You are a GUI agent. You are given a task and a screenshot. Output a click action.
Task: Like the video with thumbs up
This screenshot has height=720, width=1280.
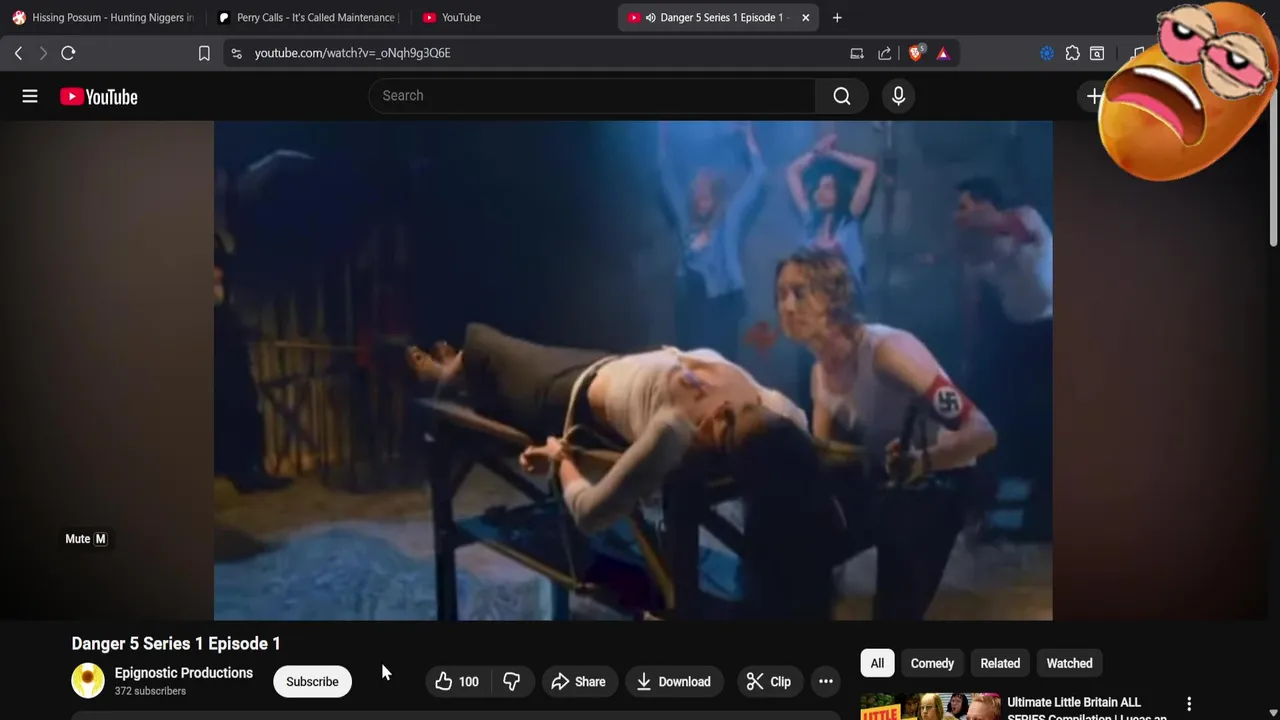457,682
